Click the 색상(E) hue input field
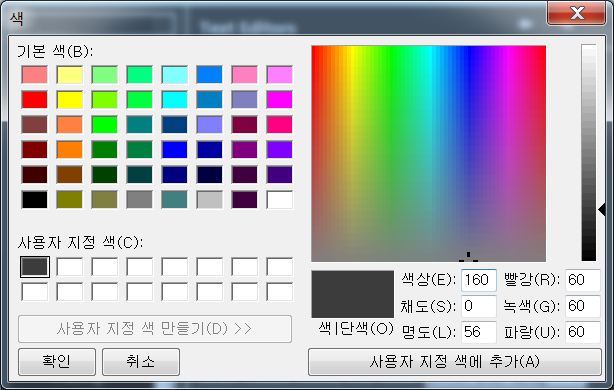This screenshot has height=390, width=614. 479,280
